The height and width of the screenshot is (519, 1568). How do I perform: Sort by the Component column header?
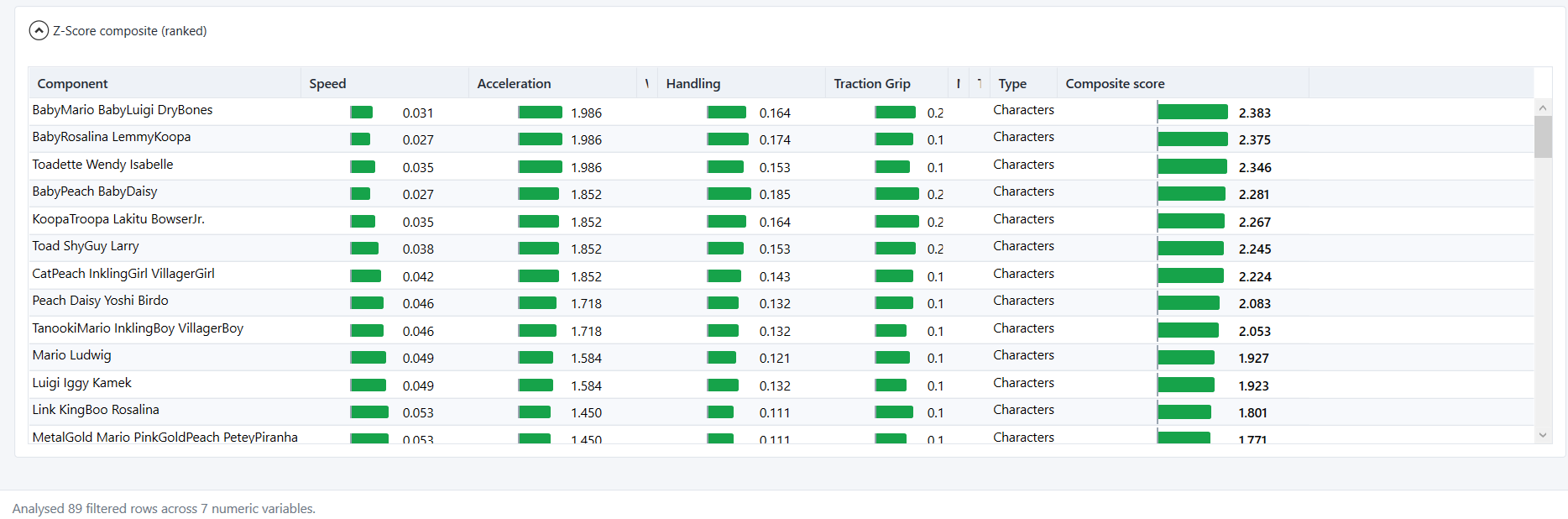click(165, 83)
